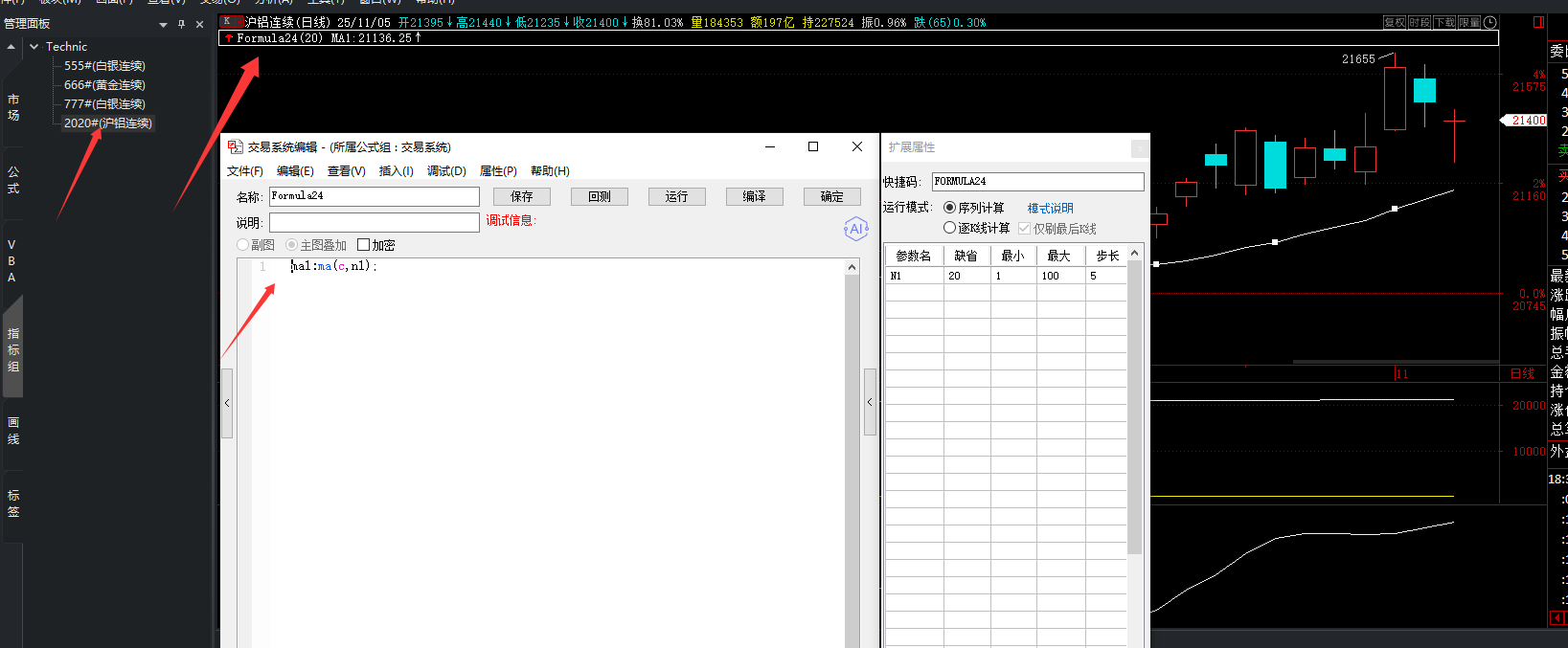Select the 逐K线计算 radio option
This screenshot has width=1568, height=648.
coord(950,228)
